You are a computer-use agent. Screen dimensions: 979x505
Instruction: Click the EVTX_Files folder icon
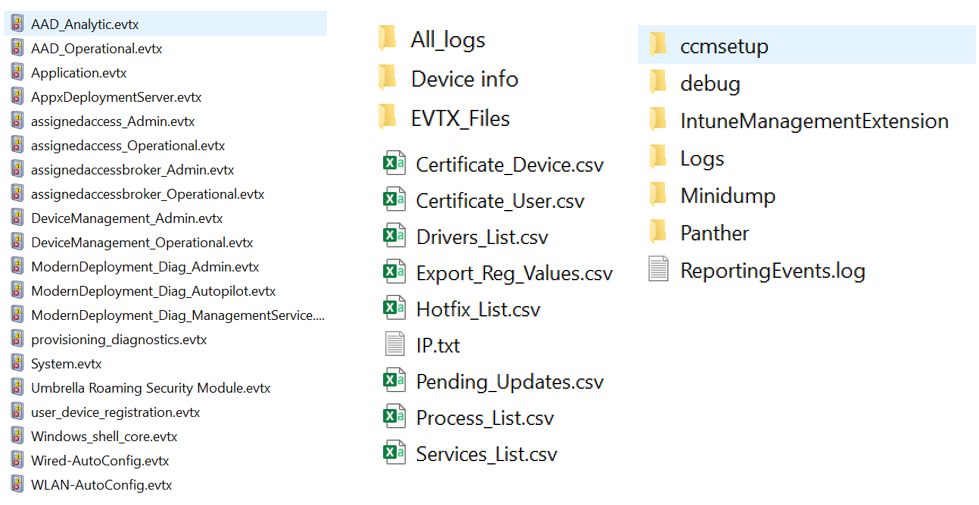[387, 117]
